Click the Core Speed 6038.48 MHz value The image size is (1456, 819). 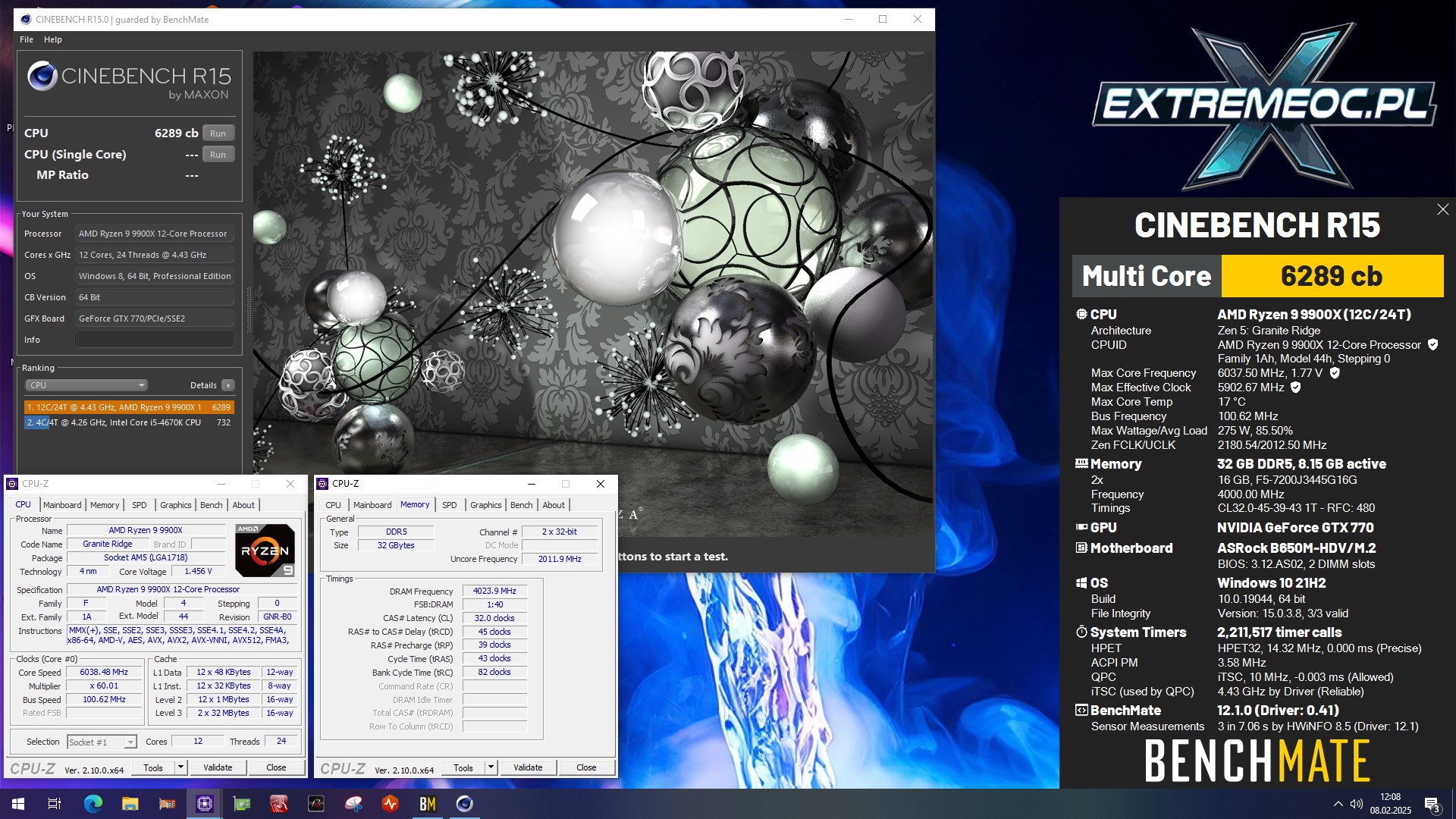[105, 672]
